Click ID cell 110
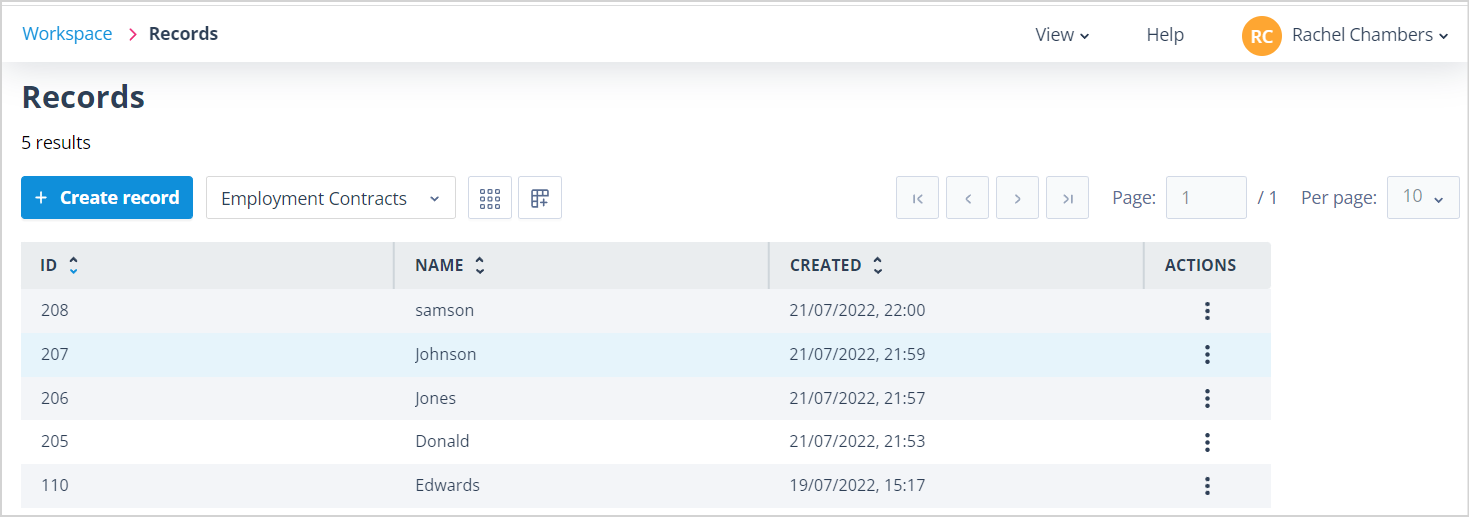 [x=55, y=485]
